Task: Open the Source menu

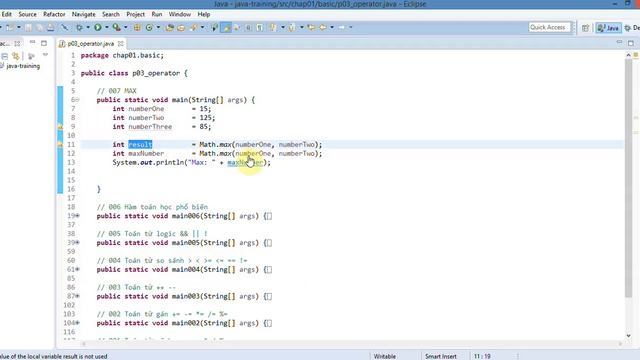Action: pyautogui.click(x=27, y=14)
